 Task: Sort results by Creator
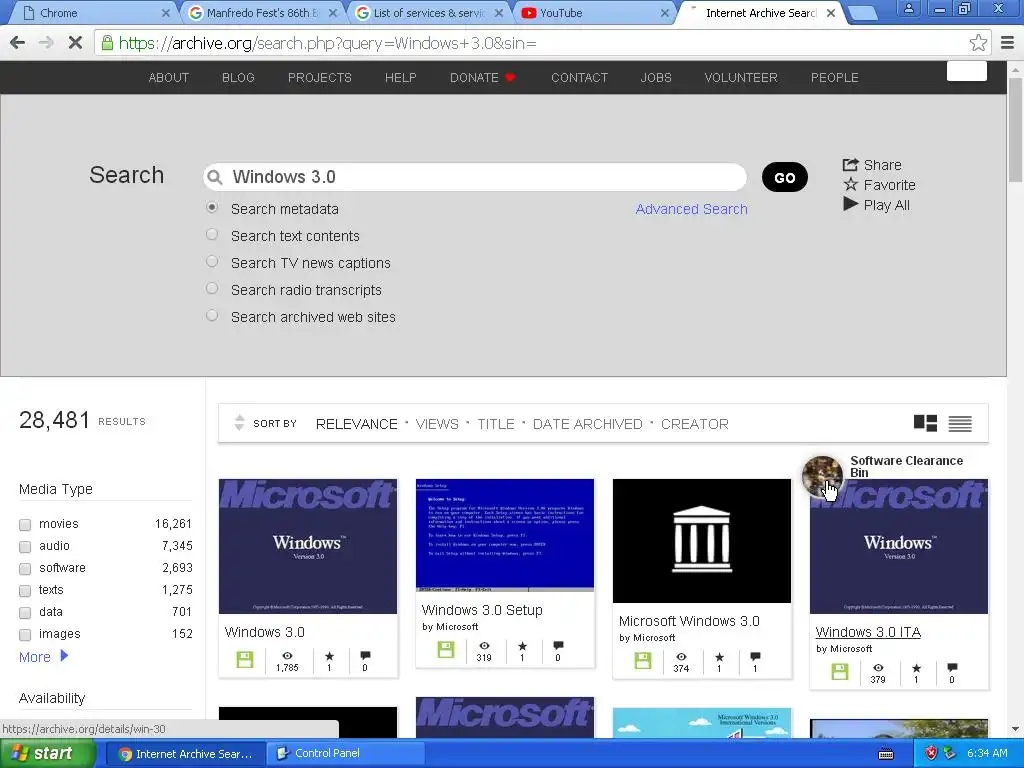(x=694, y=424)
